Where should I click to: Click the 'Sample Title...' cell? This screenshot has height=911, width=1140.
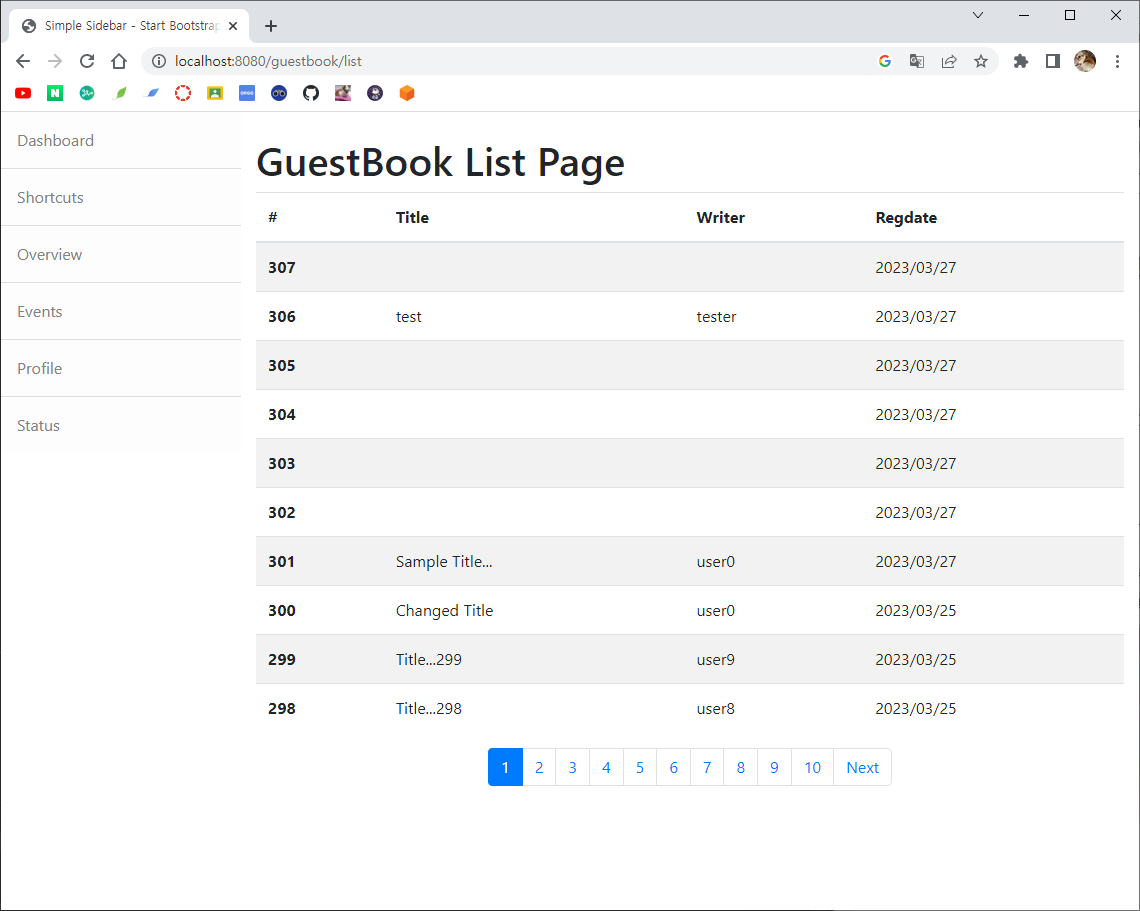click(x=444, y=561)
